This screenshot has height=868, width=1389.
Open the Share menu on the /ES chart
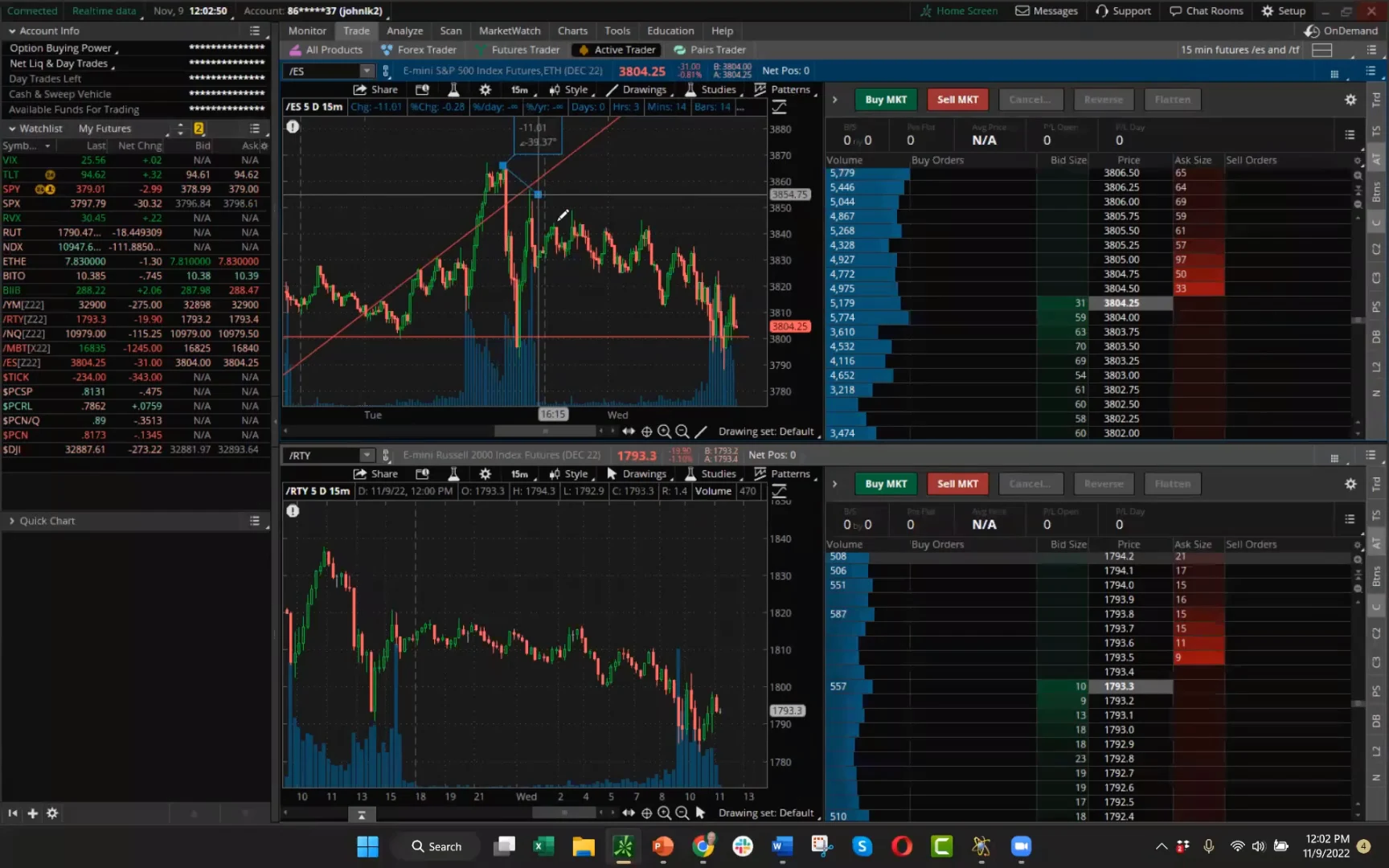(375, 89)
